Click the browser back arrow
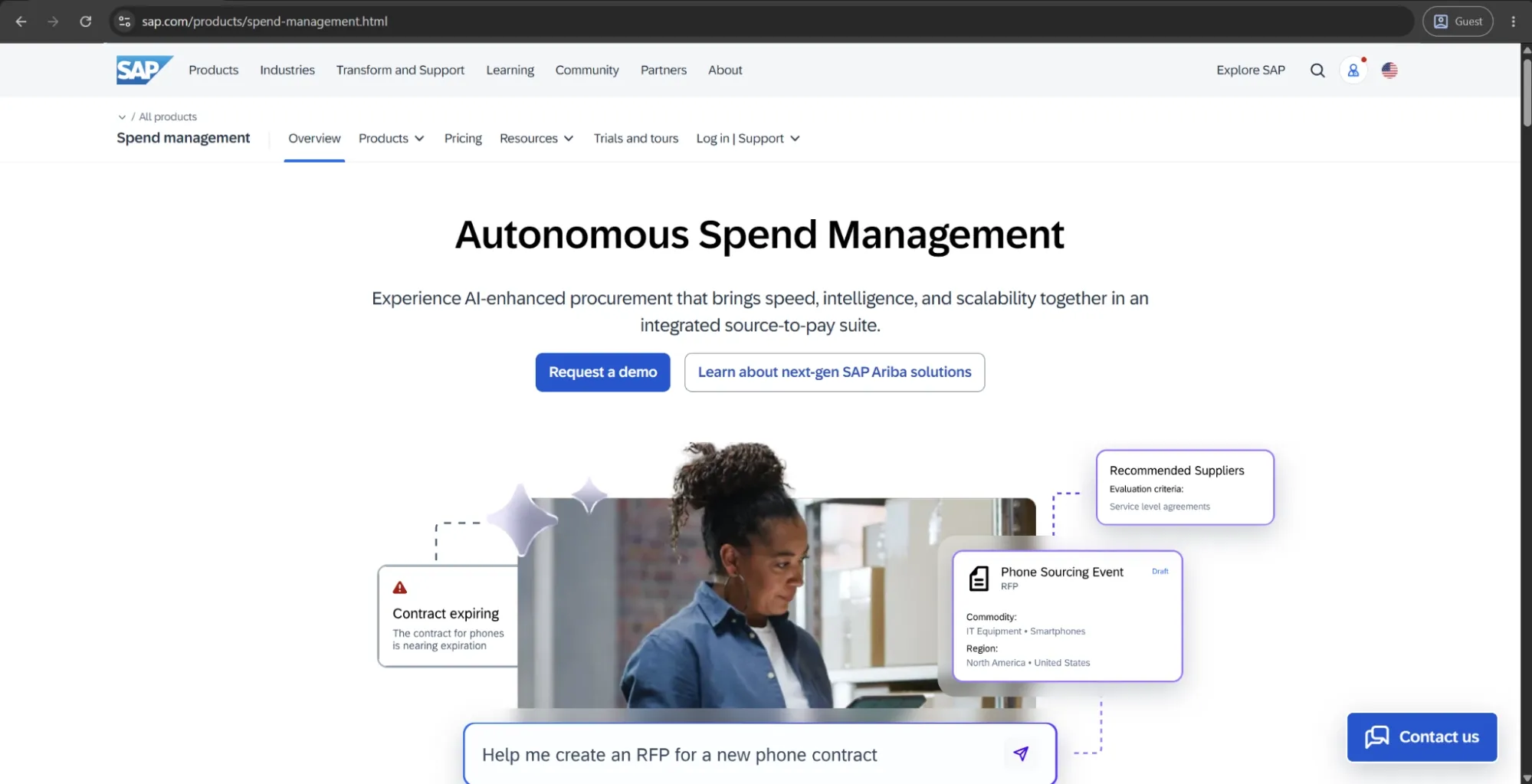Viewport: 1532px width, 784px height. pyautogui.click(x=21, y=21)
